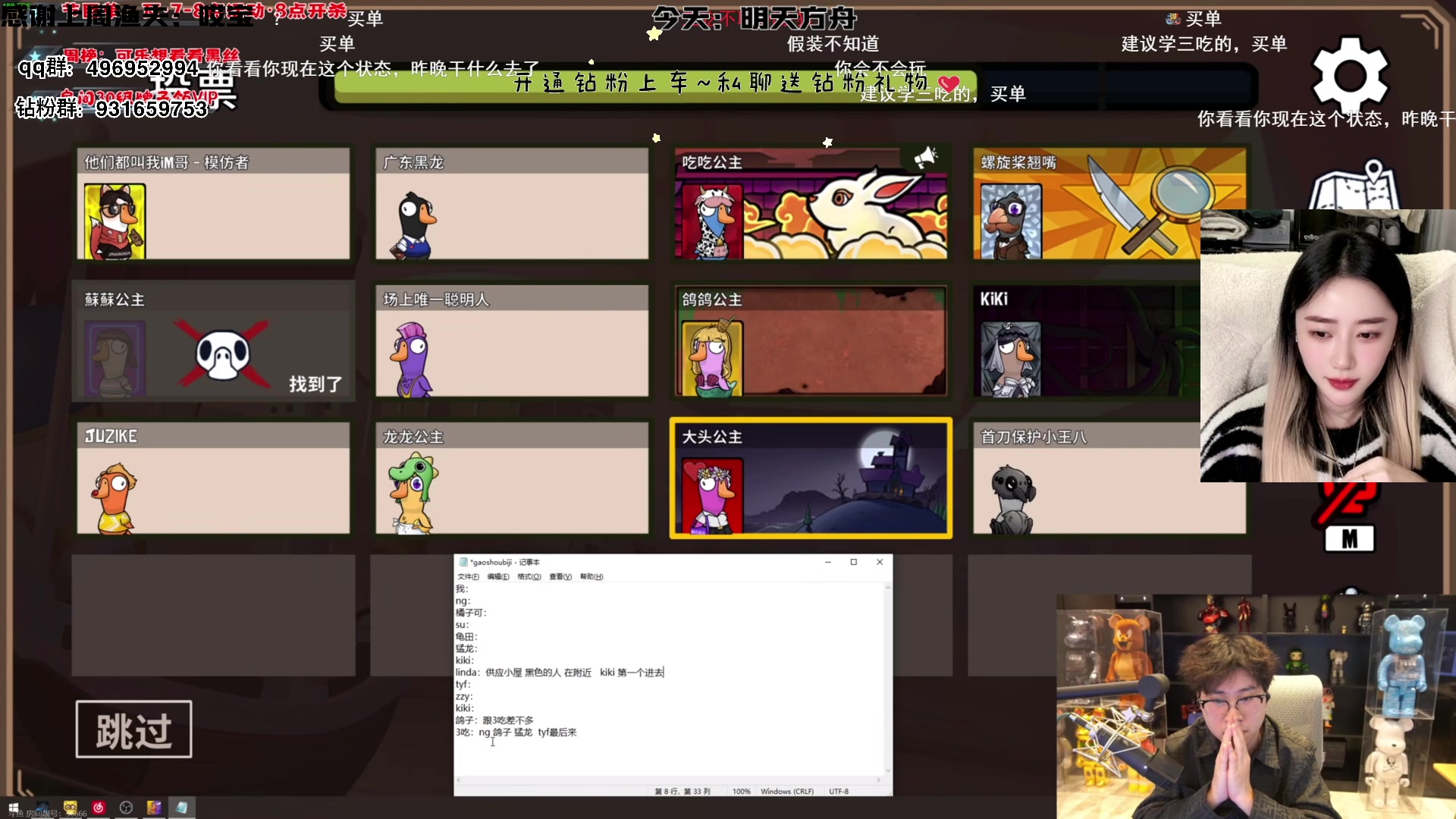Click the yellow raccoon taskbar icon
Screen dimensions: 1456x819
click(x=70, y=808)
